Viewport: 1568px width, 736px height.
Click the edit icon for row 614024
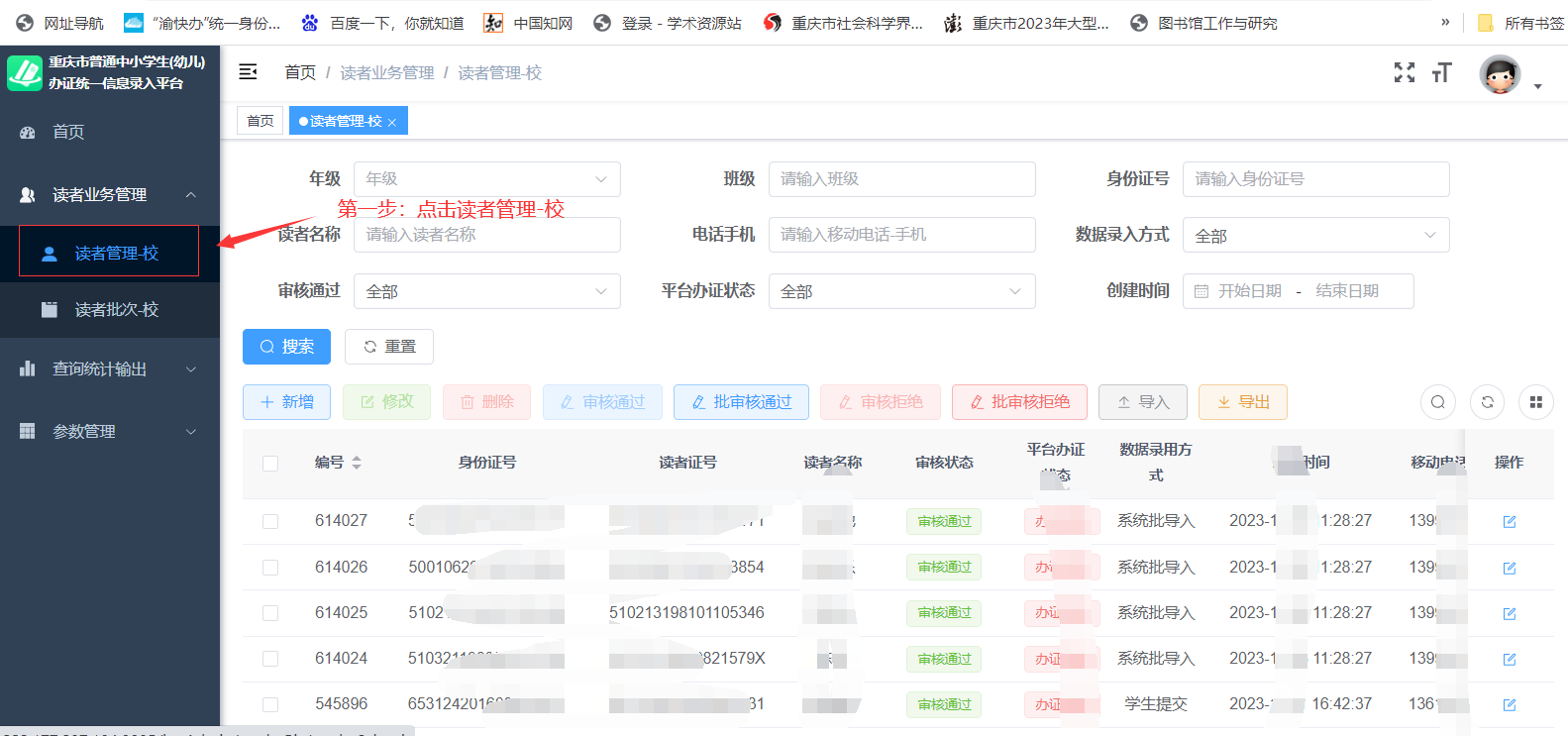[x=1510, y=659]
